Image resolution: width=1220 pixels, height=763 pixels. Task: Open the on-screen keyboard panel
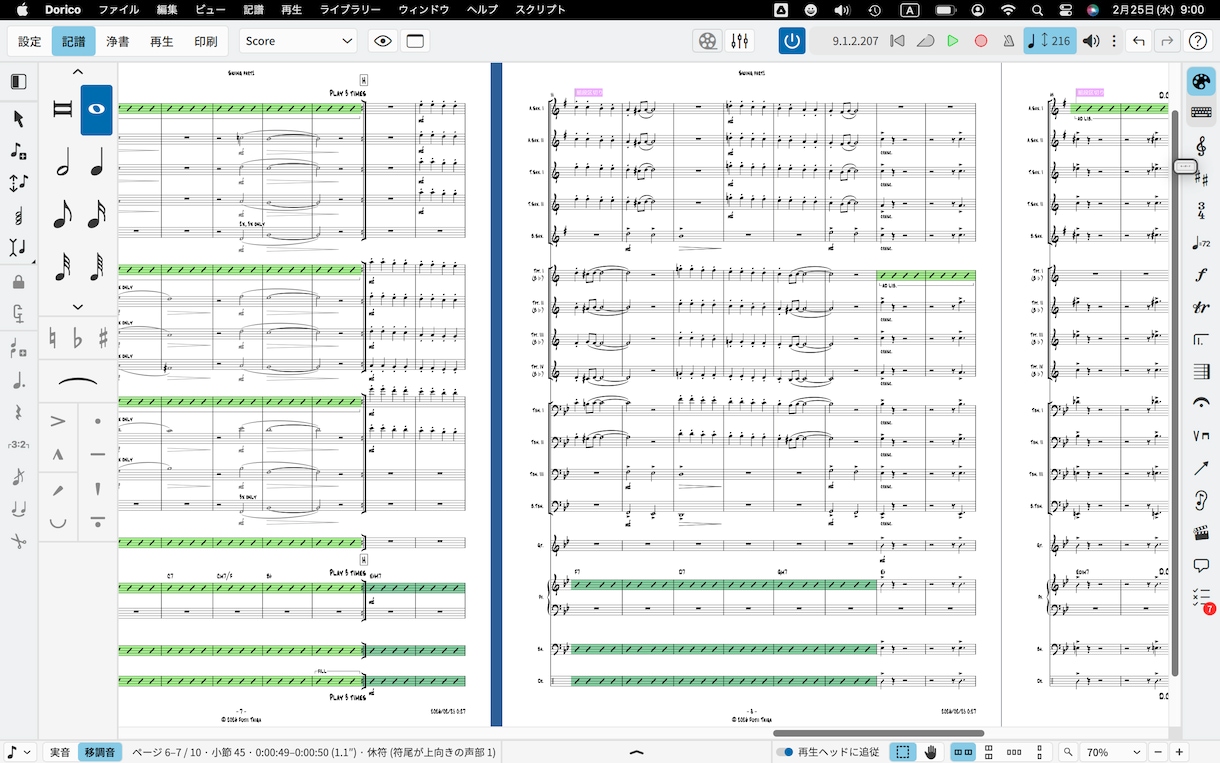[1201, 113]
